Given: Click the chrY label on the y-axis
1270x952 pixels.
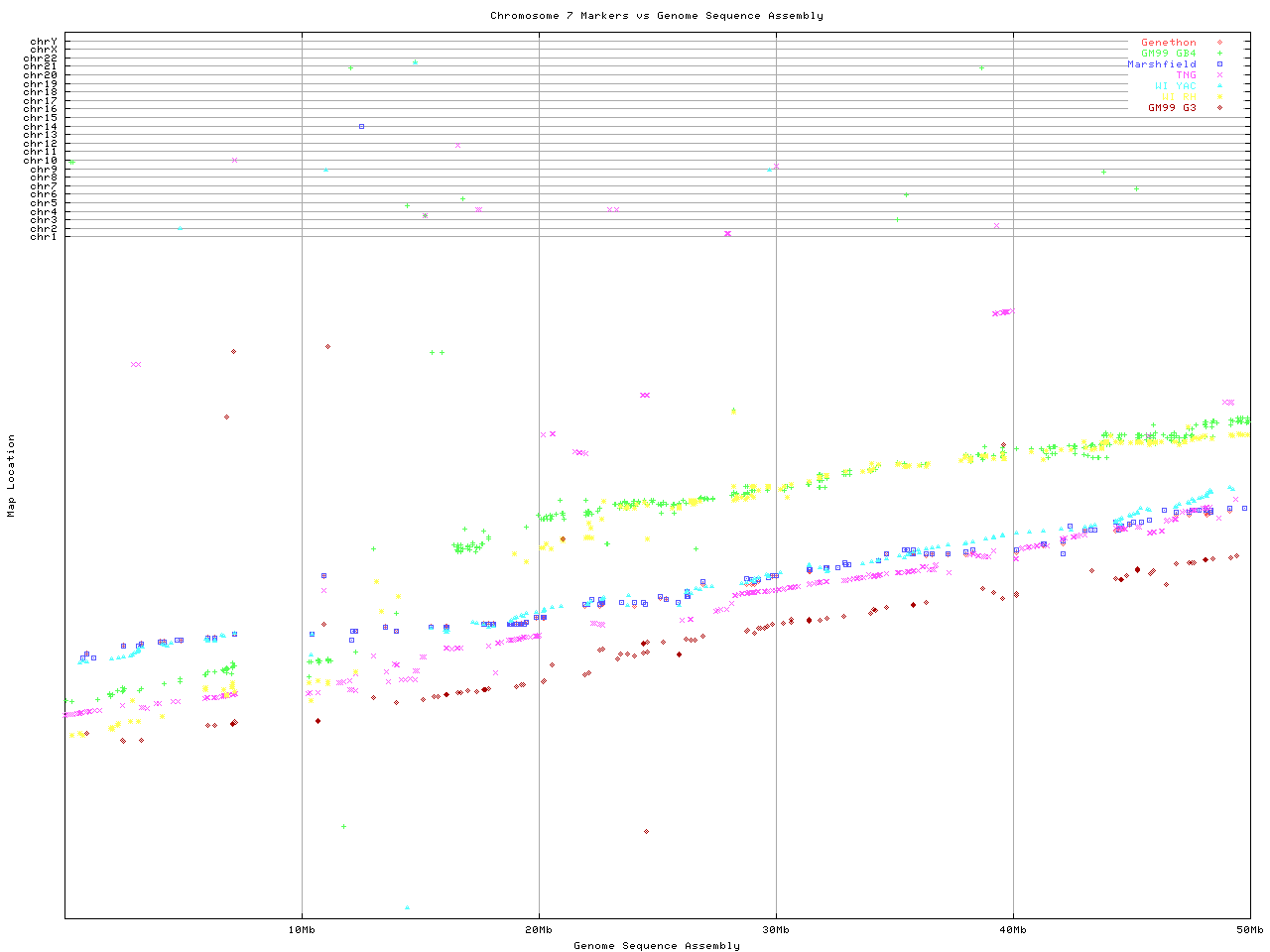Looking at the screenshot, I should pos(43,41).
